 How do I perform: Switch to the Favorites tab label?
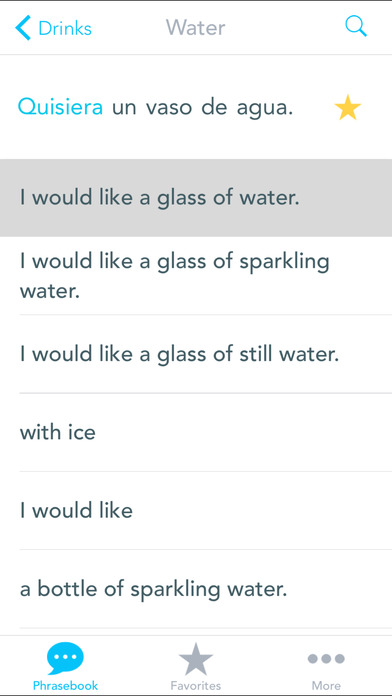196,685
